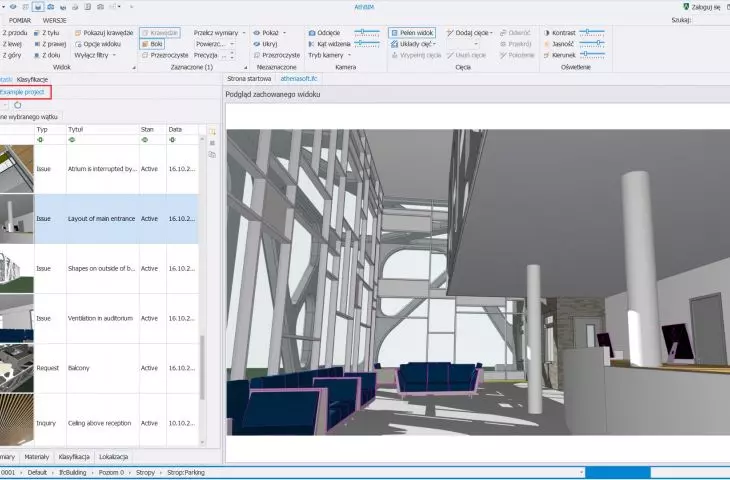Image resolution: width=730 pixels, height=480 pixels.
Task: Open the Lokalizacja bottom tab
Action: (x=114, y=457)
